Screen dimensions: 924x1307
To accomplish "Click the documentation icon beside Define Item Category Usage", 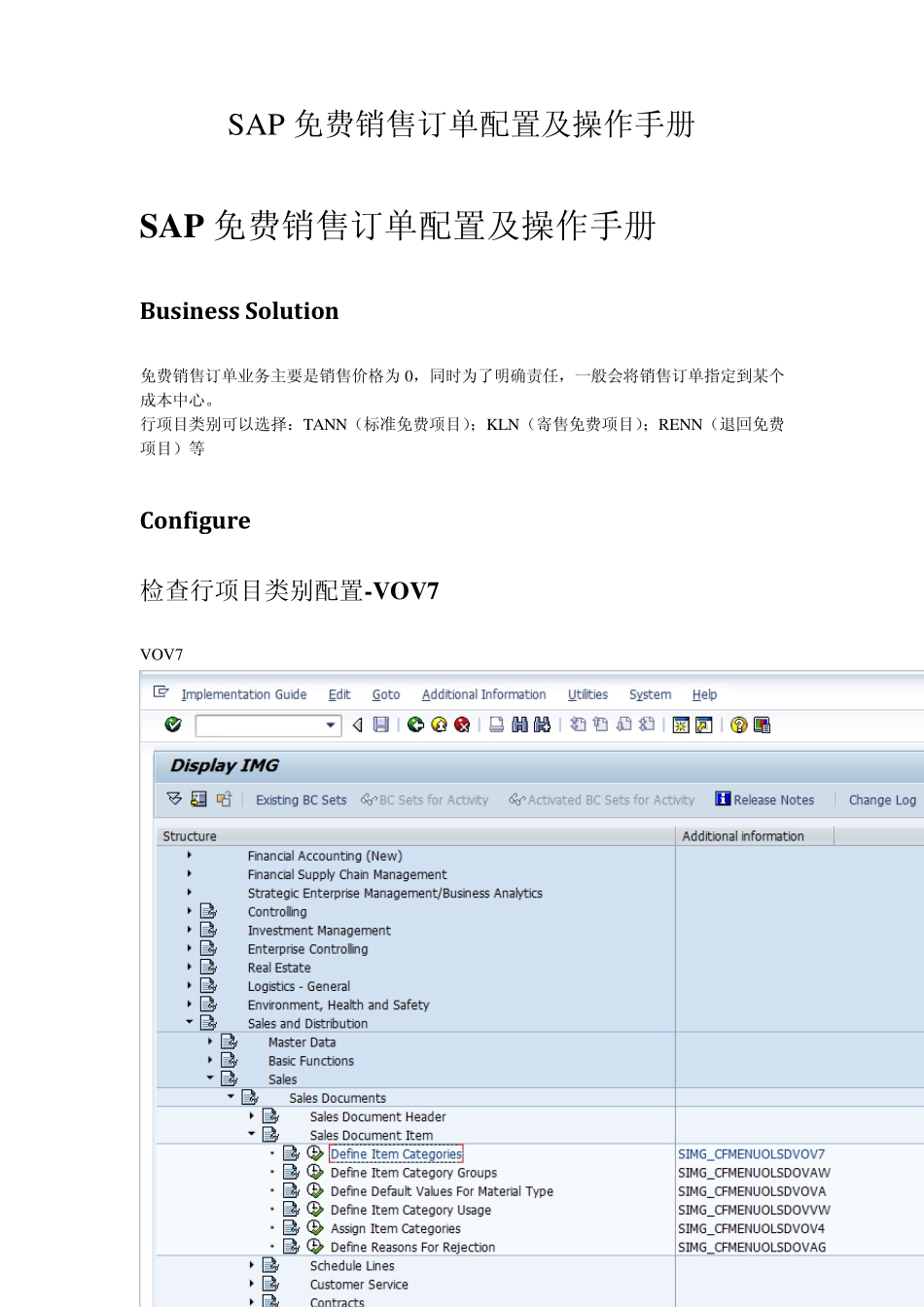I will click(x=291, y=1209).
